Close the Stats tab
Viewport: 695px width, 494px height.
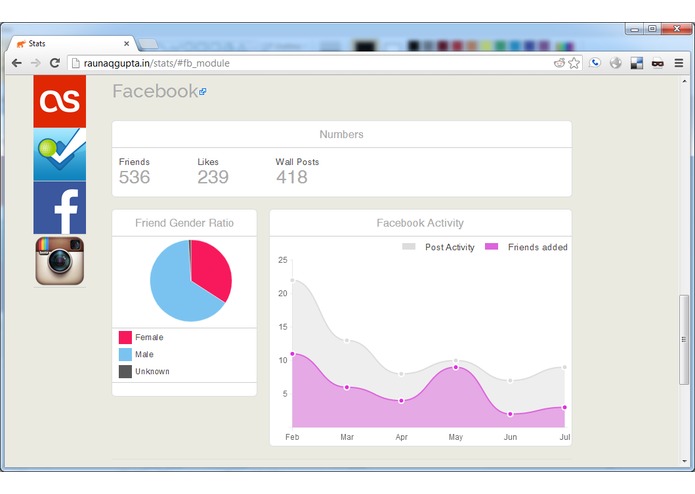tap(126, 43)
